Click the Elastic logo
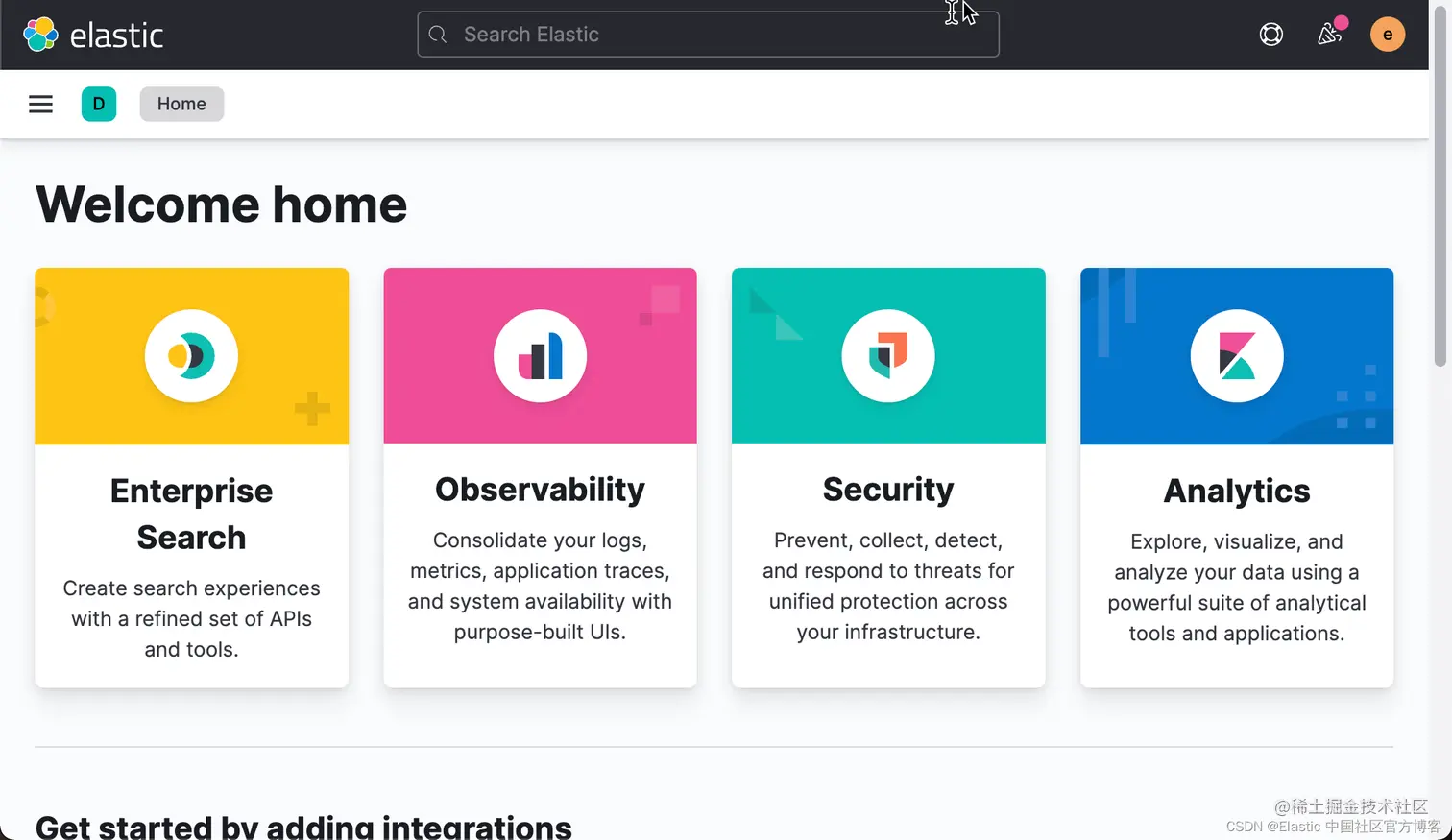Image resolution: width=1452 pixels, height=840 pixels. [x=93, y=35]
